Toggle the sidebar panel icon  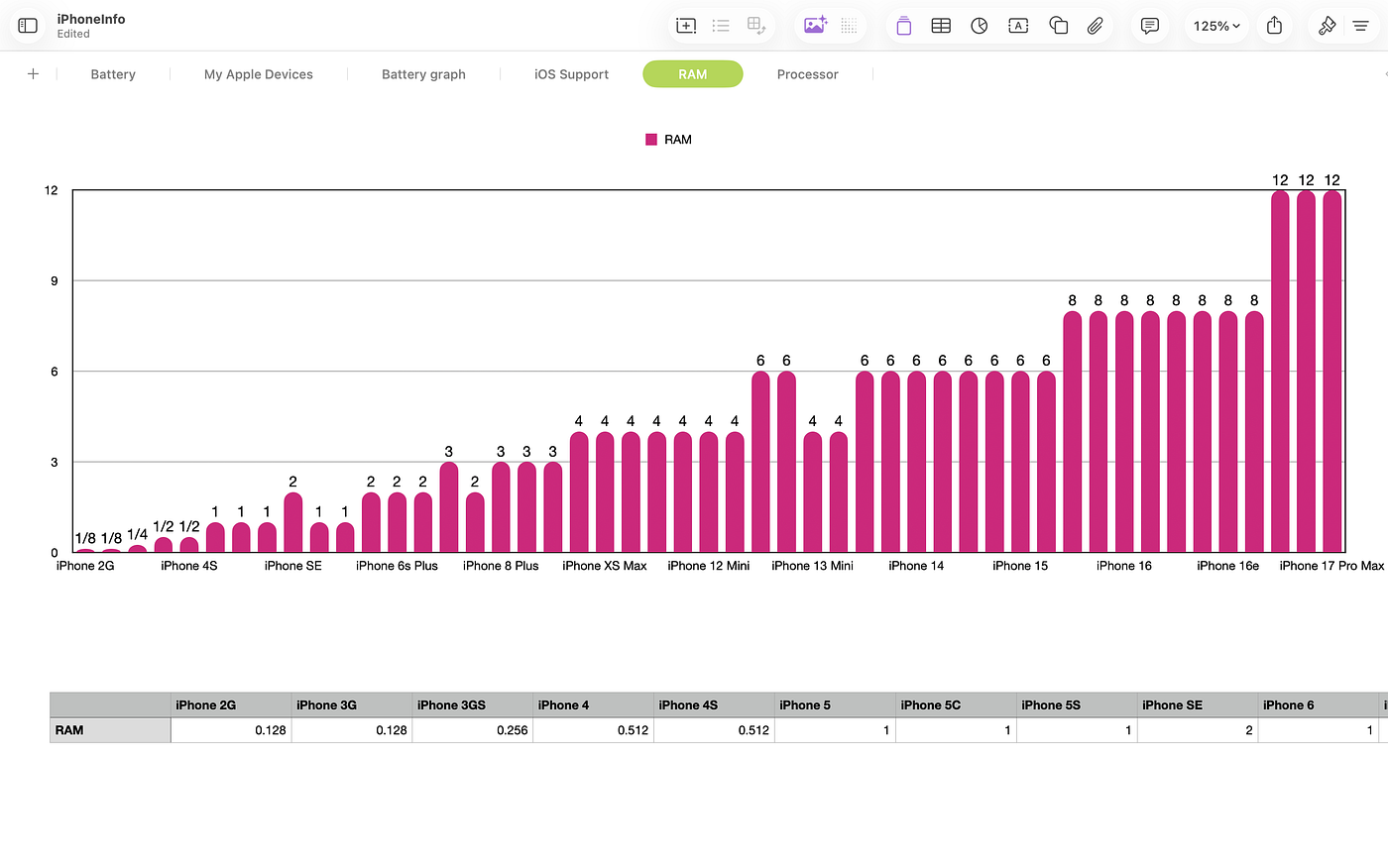28,26
